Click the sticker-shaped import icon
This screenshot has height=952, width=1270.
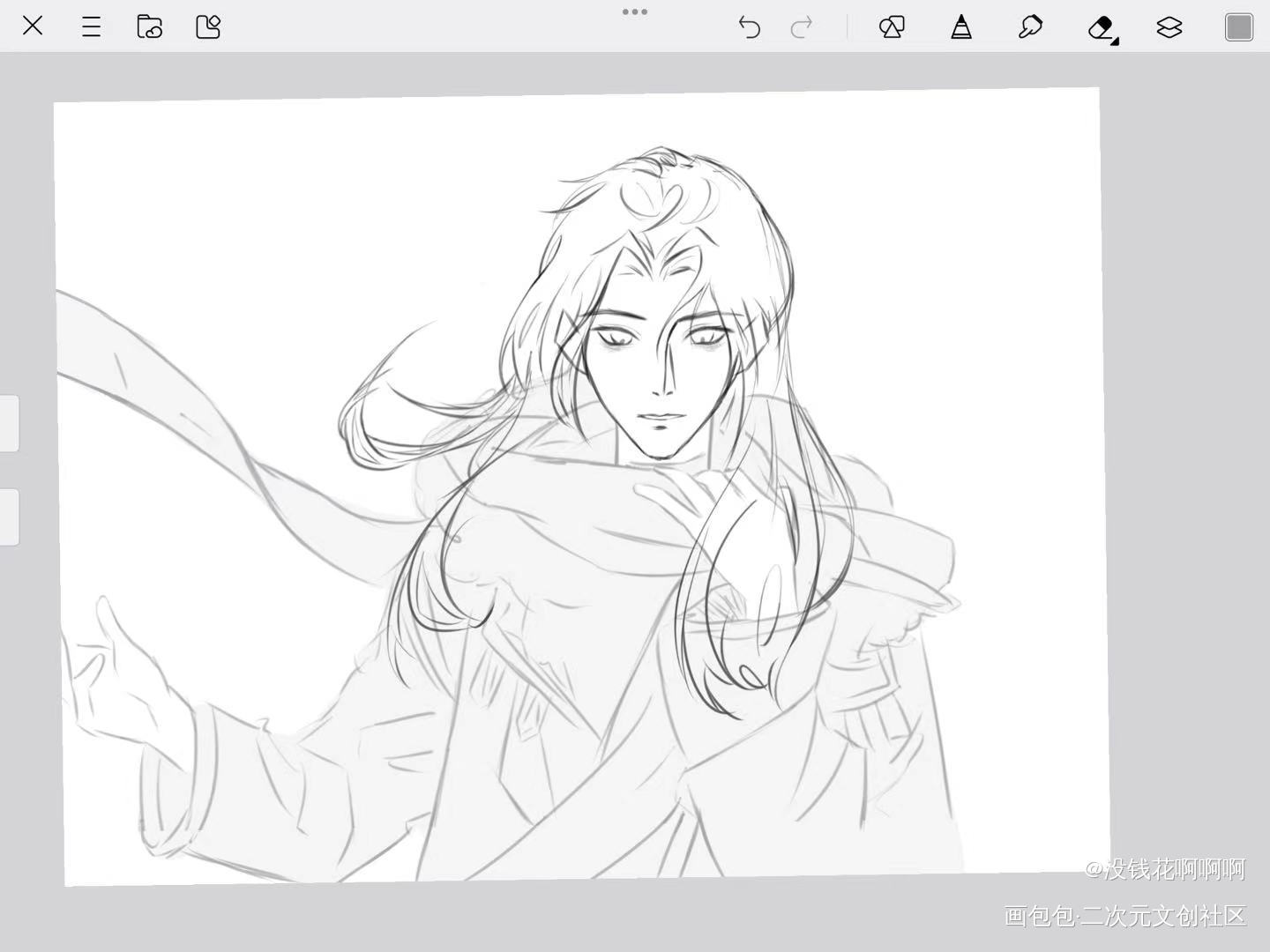[x=208, y=26]
